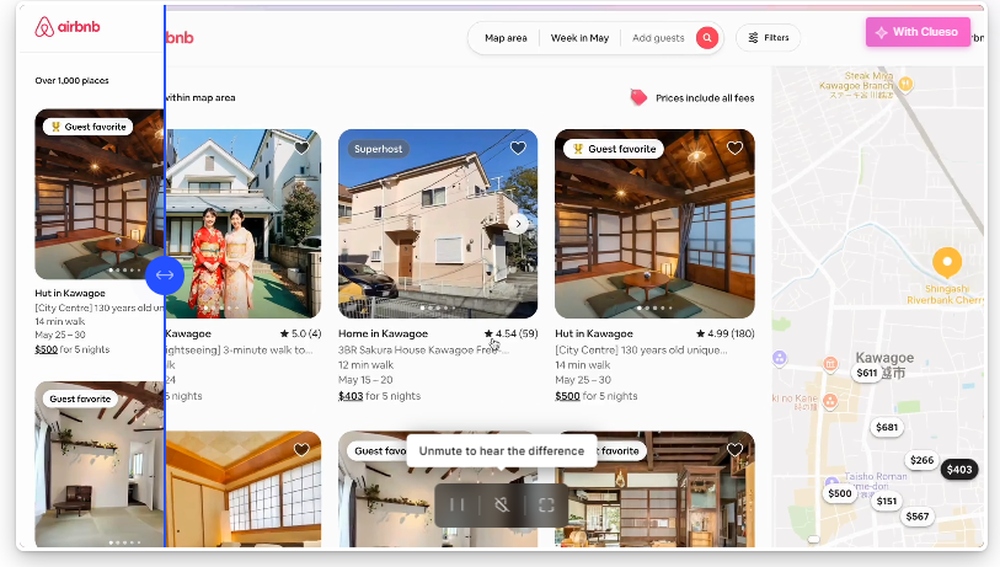The image size is (1000, 567).
Task: Open Home in Kawagoe listing title
Action: [x=383, y=334]
